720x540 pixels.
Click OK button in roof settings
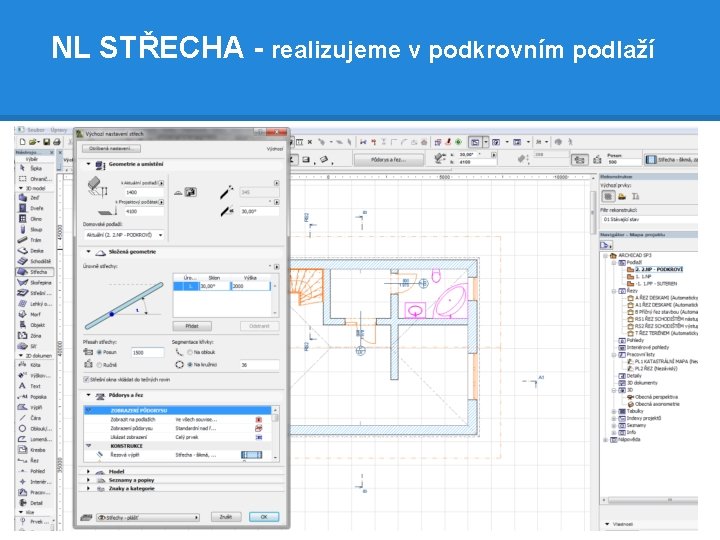pos(264,517)
